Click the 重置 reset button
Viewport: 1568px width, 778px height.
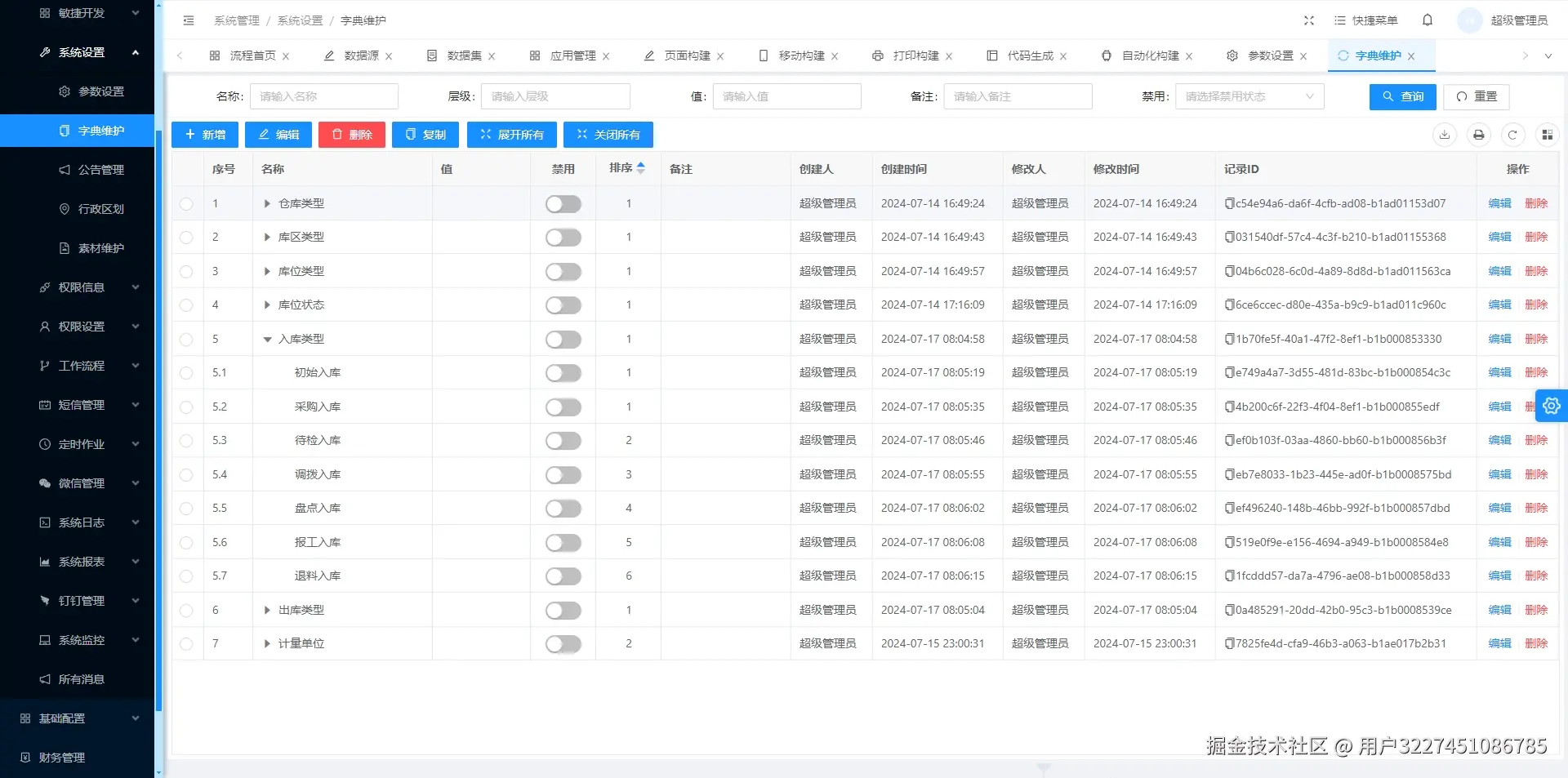tap(1477, 96)
